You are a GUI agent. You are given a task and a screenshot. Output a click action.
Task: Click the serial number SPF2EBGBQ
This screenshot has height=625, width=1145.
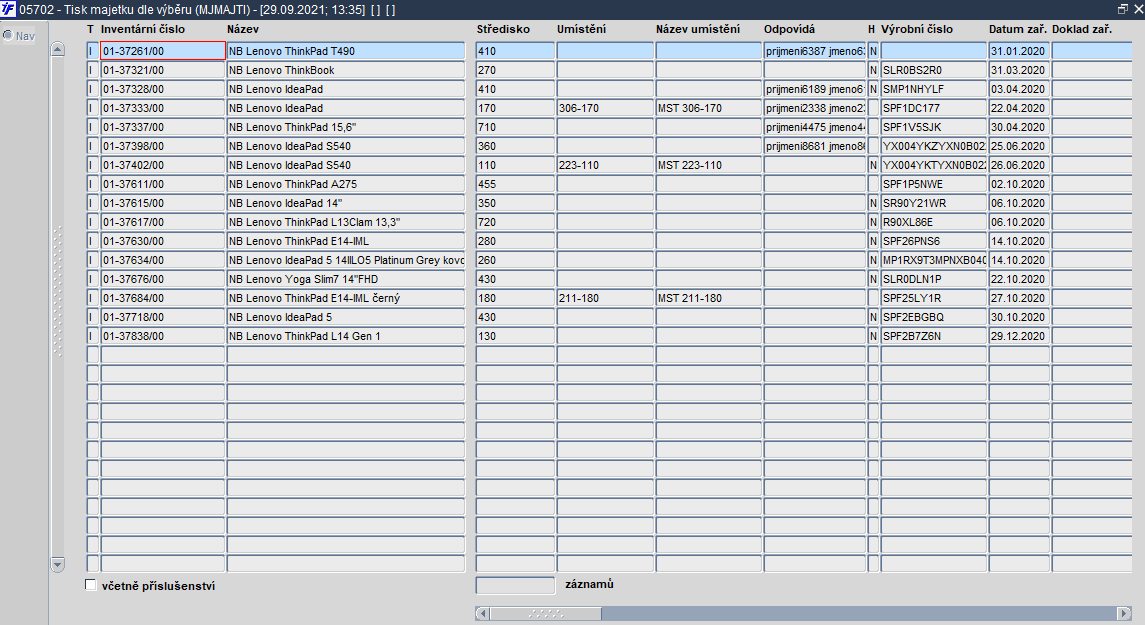point(934,317)
